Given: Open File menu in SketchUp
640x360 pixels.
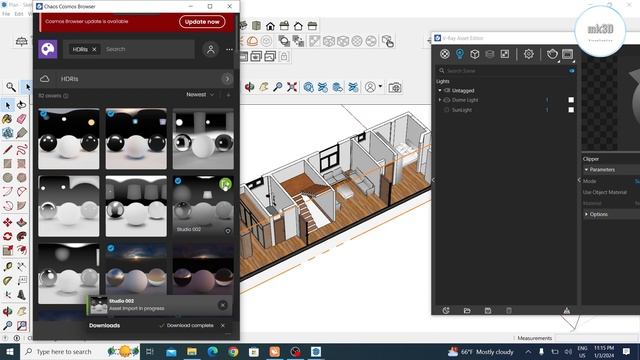Looking at the screenshot, I should (6, 14).
